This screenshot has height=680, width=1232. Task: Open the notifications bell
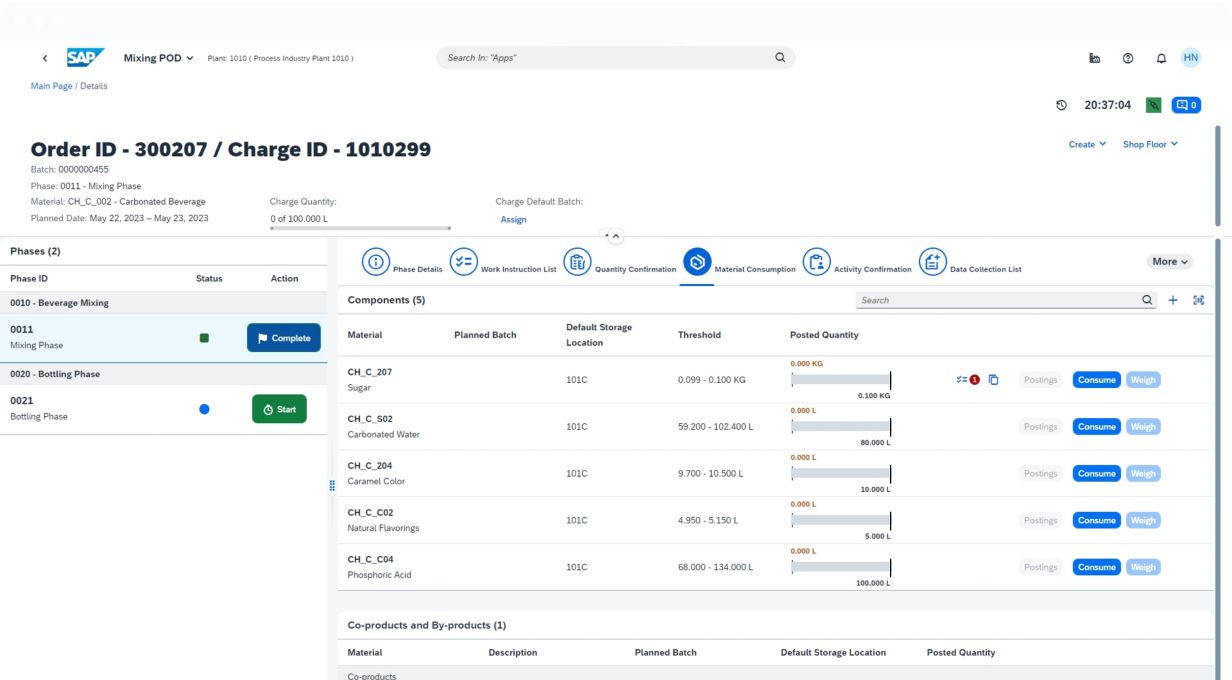(x=1161, y=58)
